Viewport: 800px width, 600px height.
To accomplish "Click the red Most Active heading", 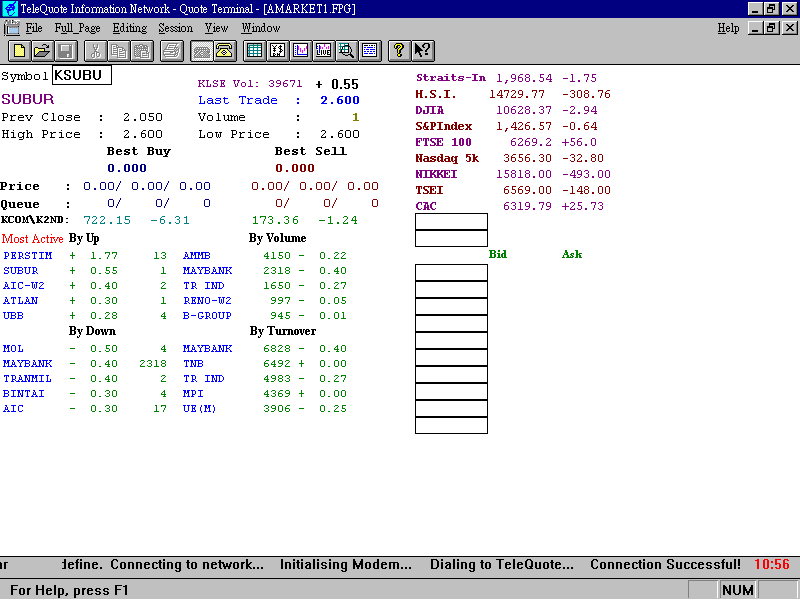I will (x=32, y=239).
